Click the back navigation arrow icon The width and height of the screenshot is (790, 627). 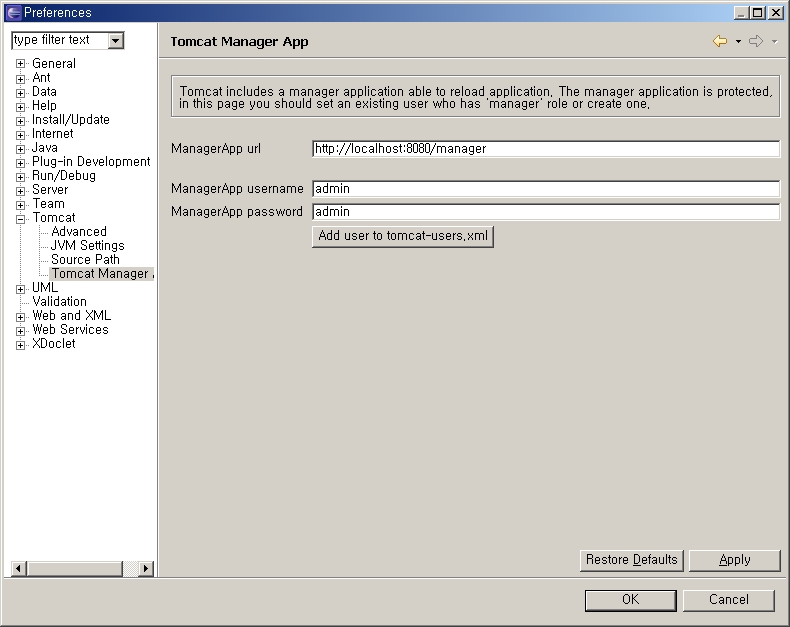[x=720, y=41]
